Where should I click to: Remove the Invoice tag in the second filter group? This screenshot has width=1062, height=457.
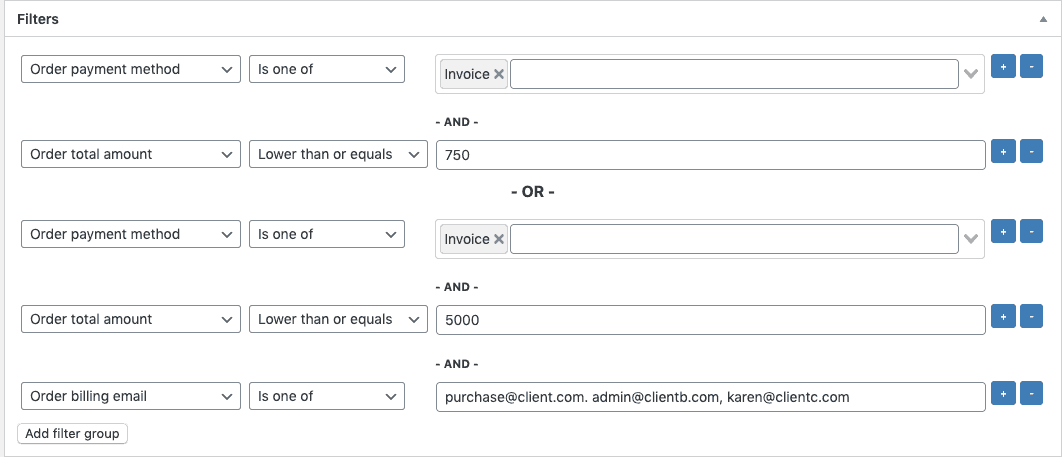499,239
